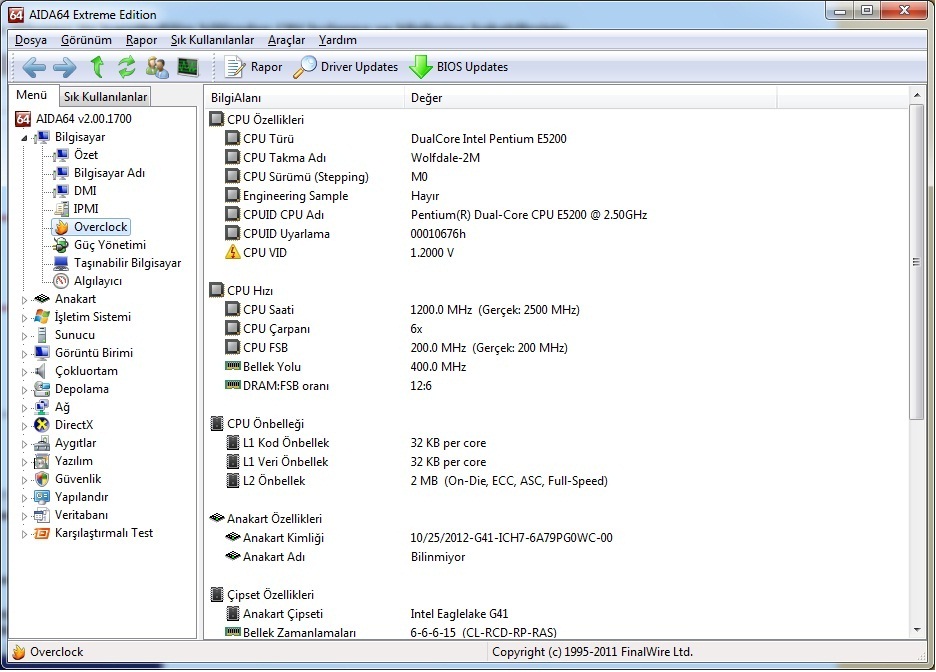Image resolution: width=936 pixels, height=672 pixels.
Task: Select the CPU Çarpanı row
Action: coord(558,329)
